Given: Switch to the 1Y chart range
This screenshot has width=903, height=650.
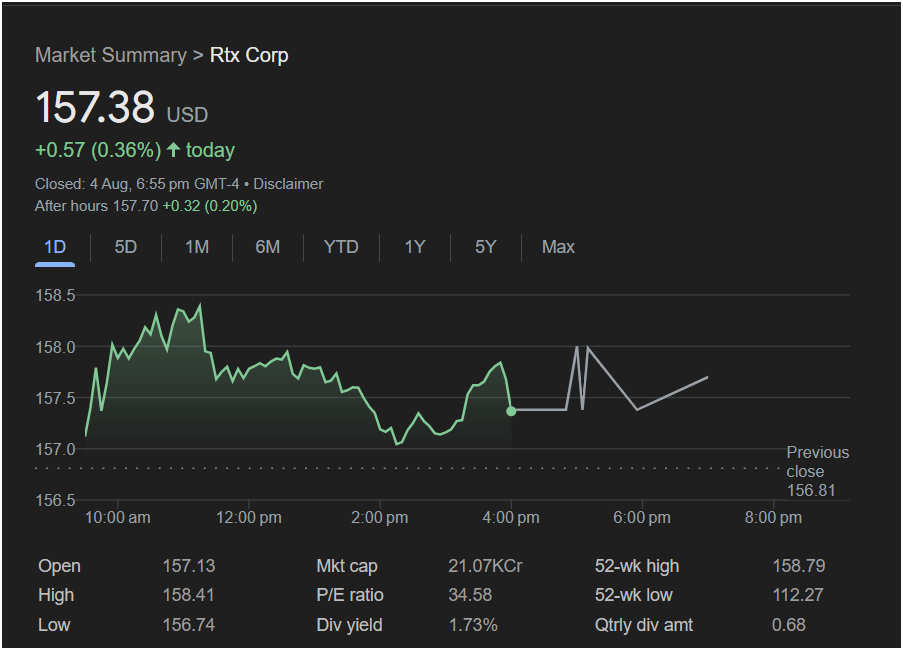Looking at the screenshot, I should coord(415,247).
